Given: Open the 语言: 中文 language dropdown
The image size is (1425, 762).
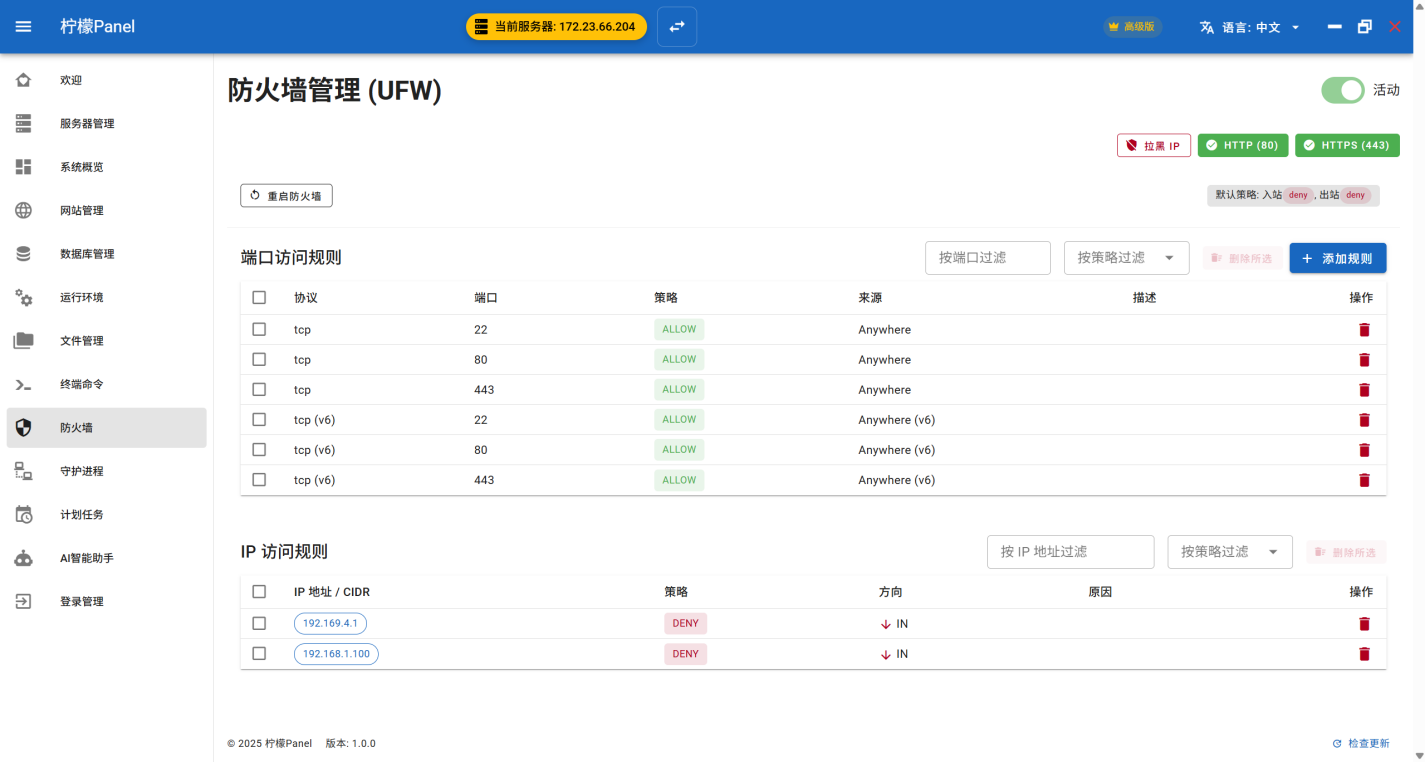Looking at the screenshot, I should point(1250,27).
